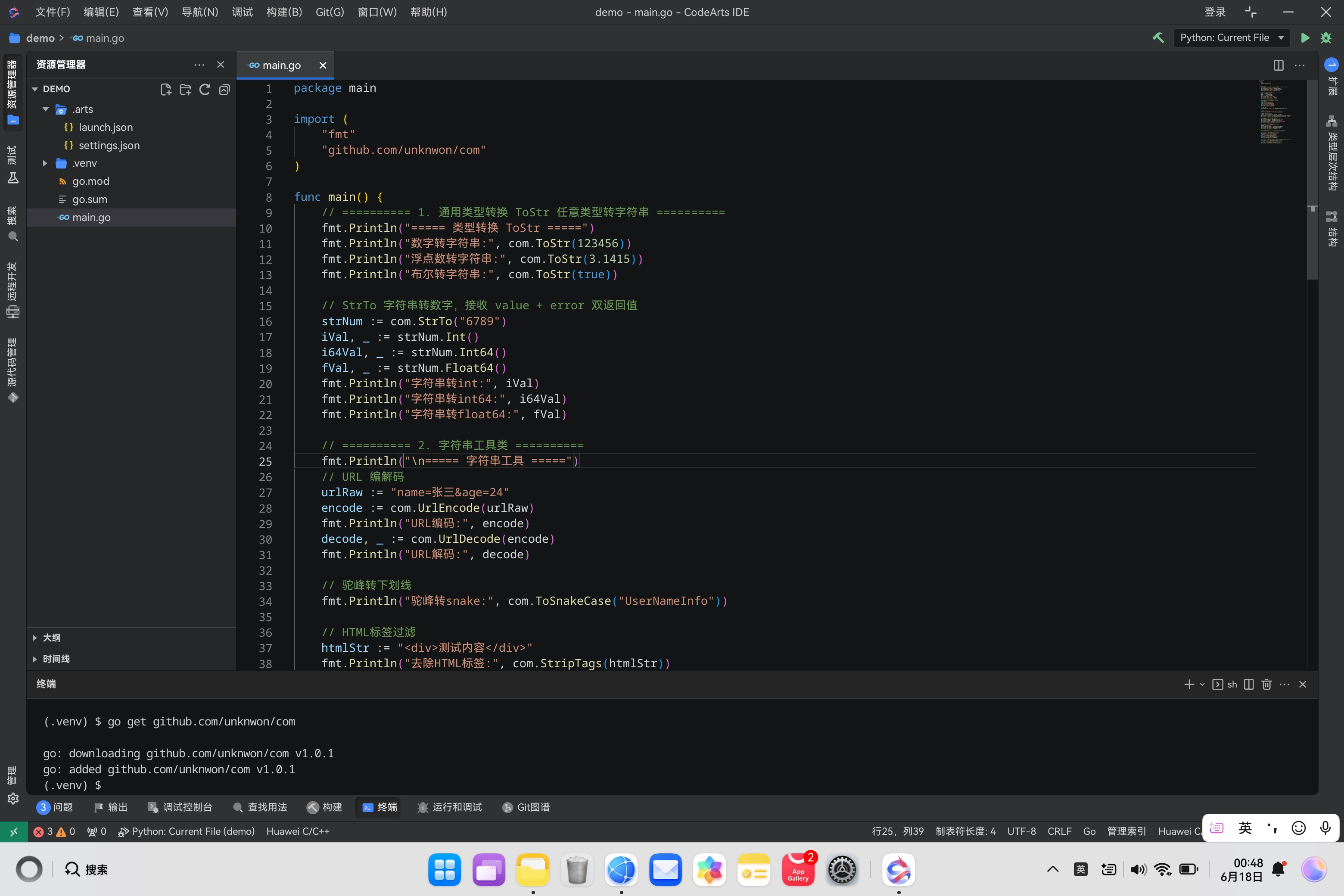
Task: Expand the Timeline (时间线) section
Action: click(131, 659)
